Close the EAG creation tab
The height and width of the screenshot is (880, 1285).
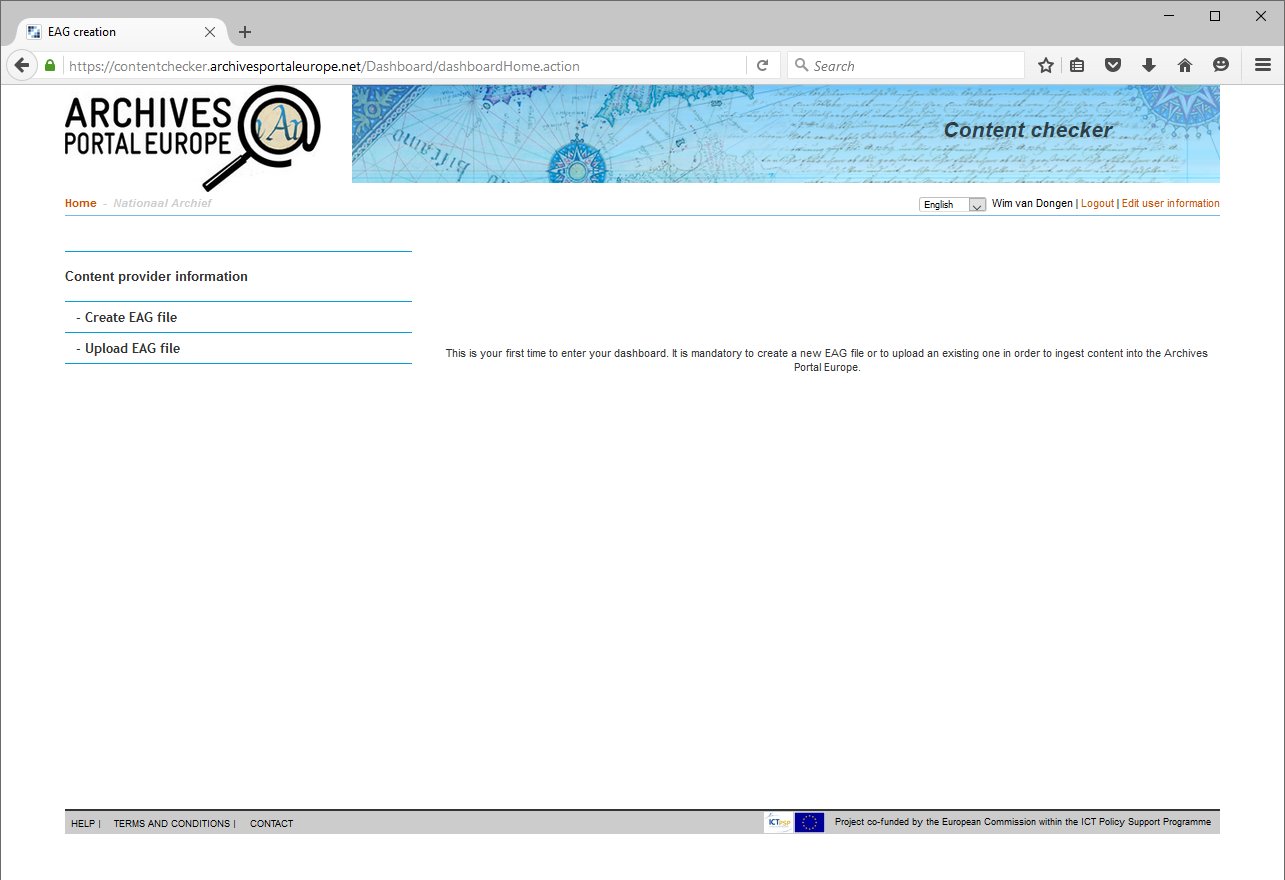(210, 32)
